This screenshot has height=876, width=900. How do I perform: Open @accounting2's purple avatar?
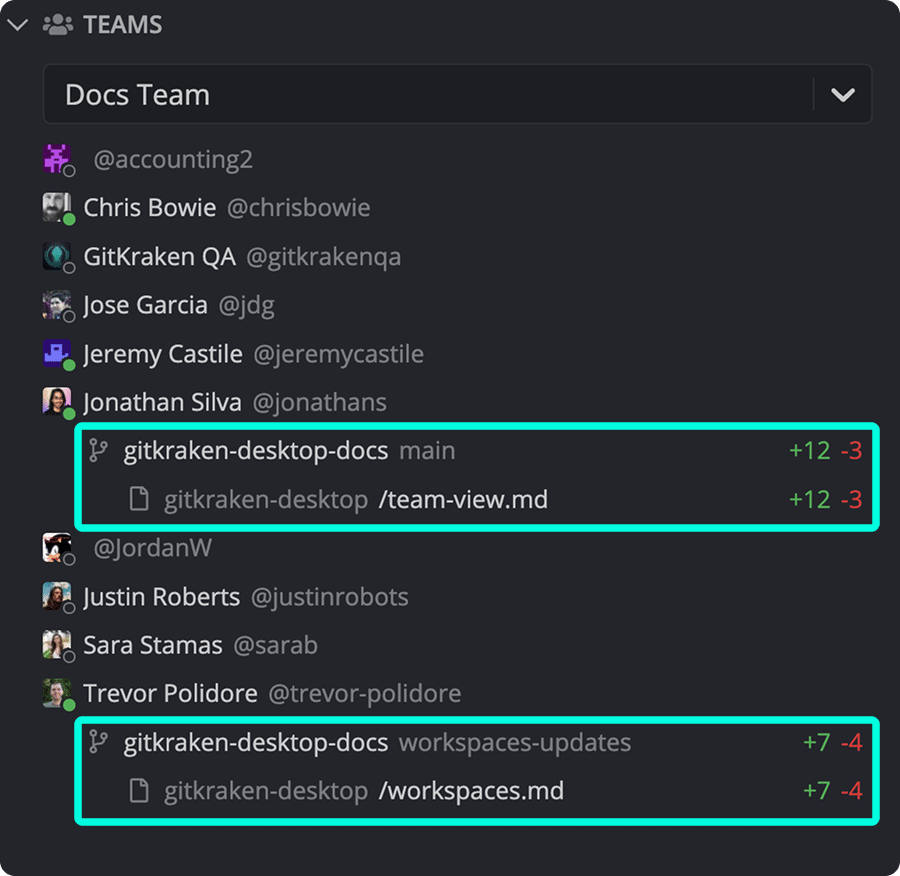[x=57, y=158]
